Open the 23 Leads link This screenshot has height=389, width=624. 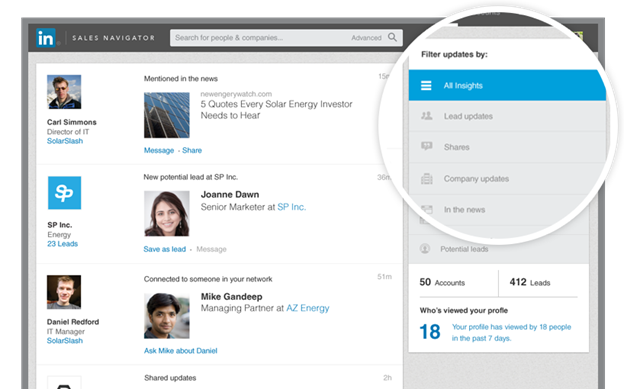[x=62, y=244]
